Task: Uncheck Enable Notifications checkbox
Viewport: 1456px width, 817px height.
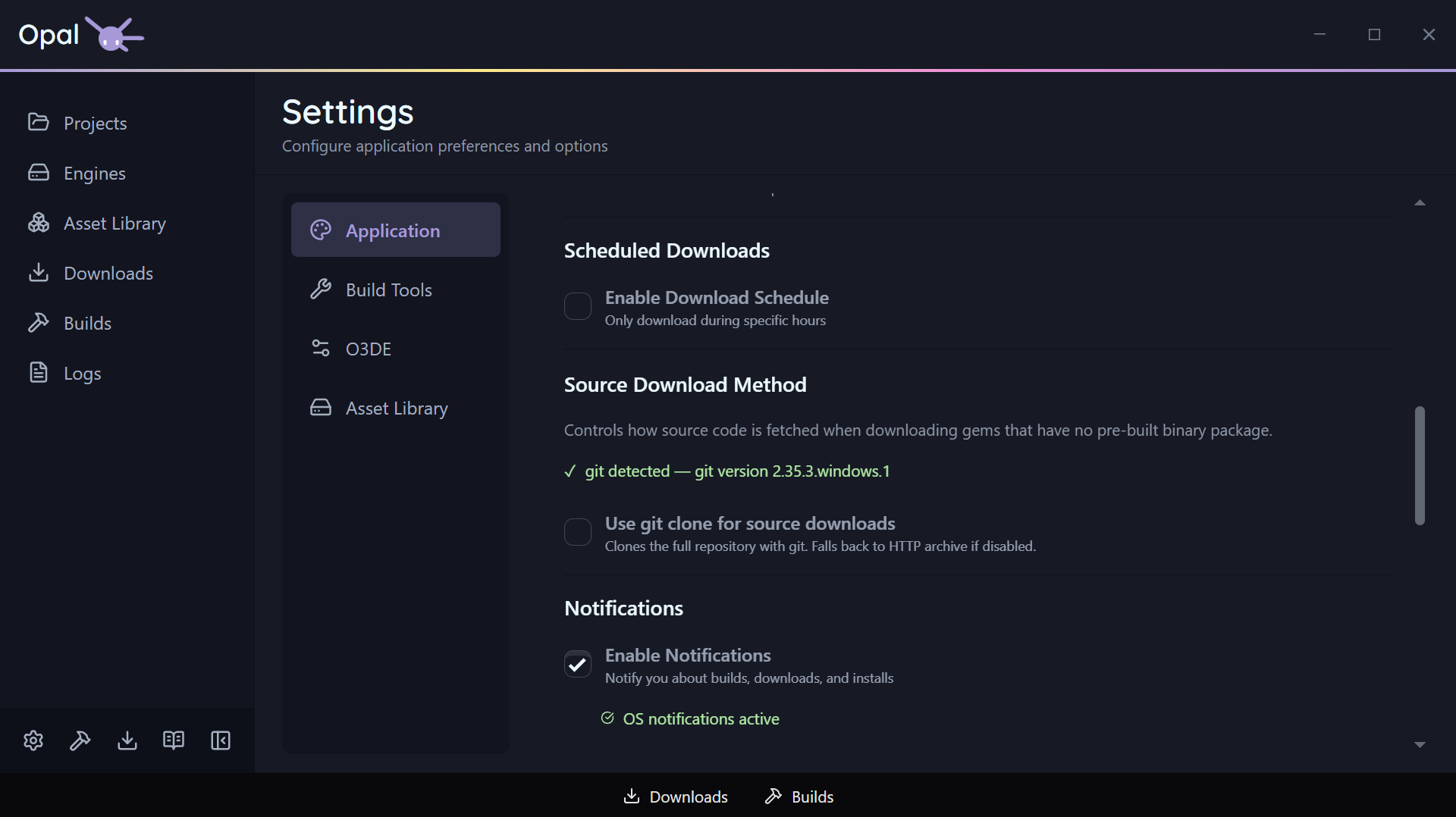Action: pyautogui.click(x=578, y=664)
